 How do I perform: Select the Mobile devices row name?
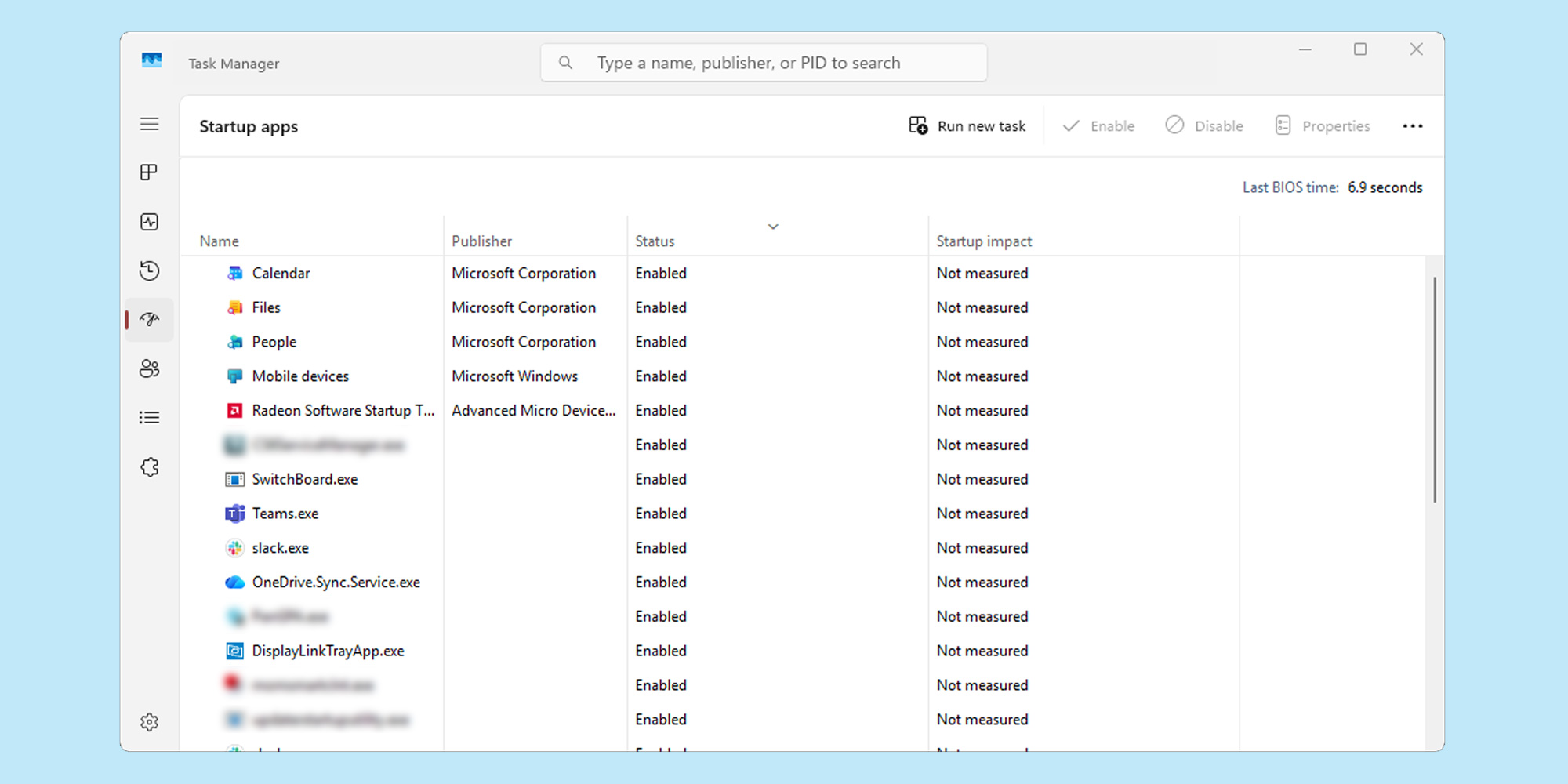pyautogui.click(x=300, y=376)
